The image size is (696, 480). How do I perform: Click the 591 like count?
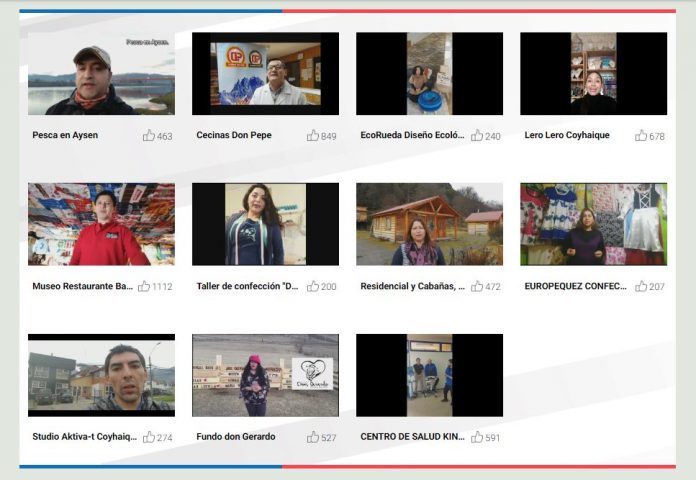[x=493, y=438]
